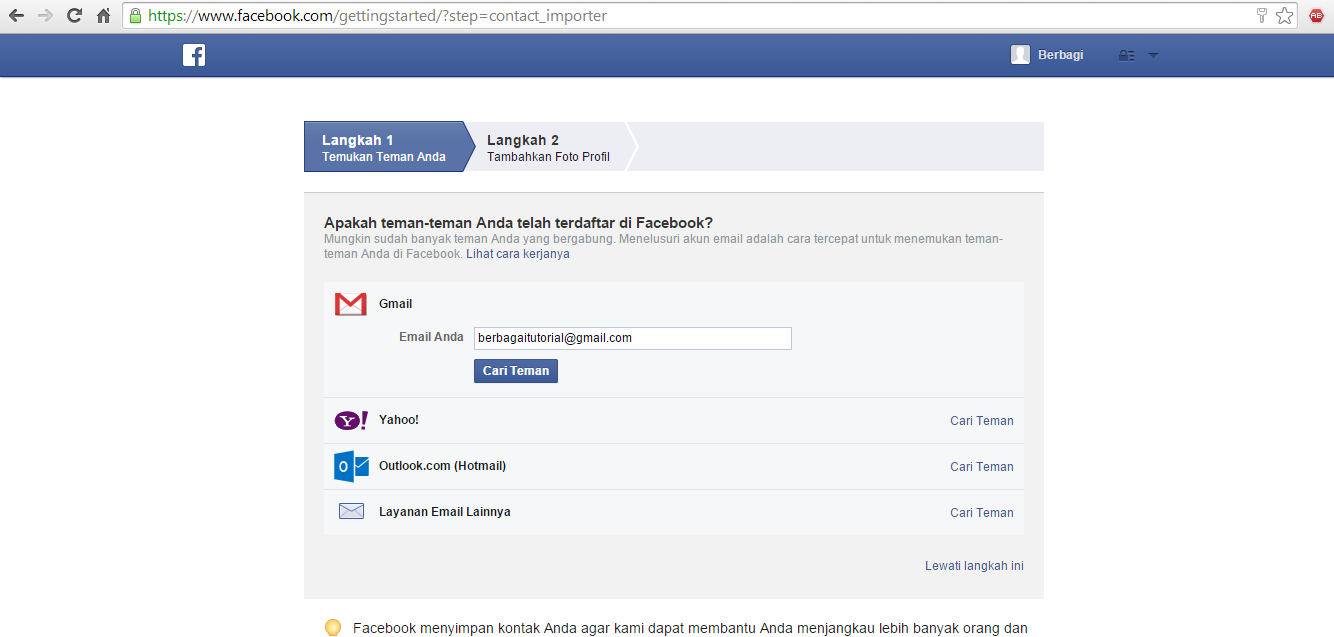This screenshot has height=637, width=1334.
Task: Click the browser back arrow
Action: [x=16, y=15]
